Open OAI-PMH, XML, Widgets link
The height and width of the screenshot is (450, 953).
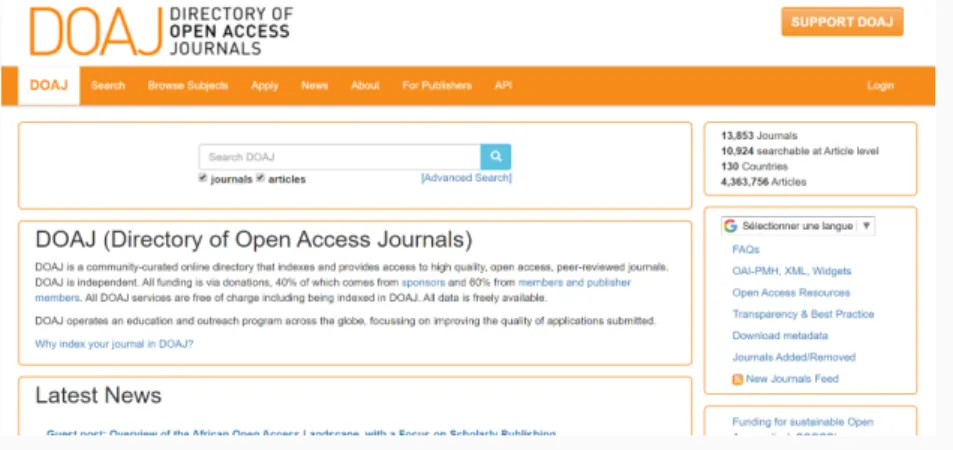(x=792, y=271)
